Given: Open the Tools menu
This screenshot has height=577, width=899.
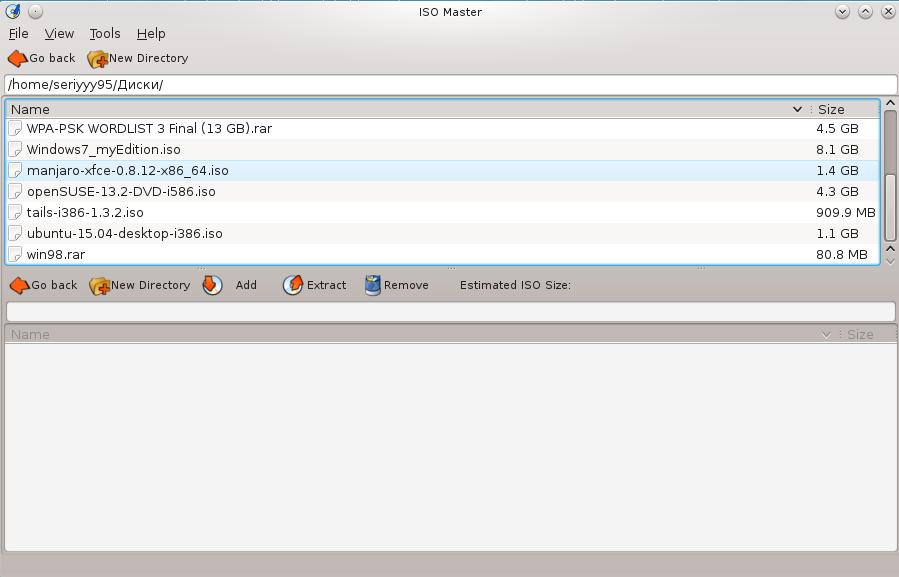Looking at the screenshot, I should (x=105, y=34).
